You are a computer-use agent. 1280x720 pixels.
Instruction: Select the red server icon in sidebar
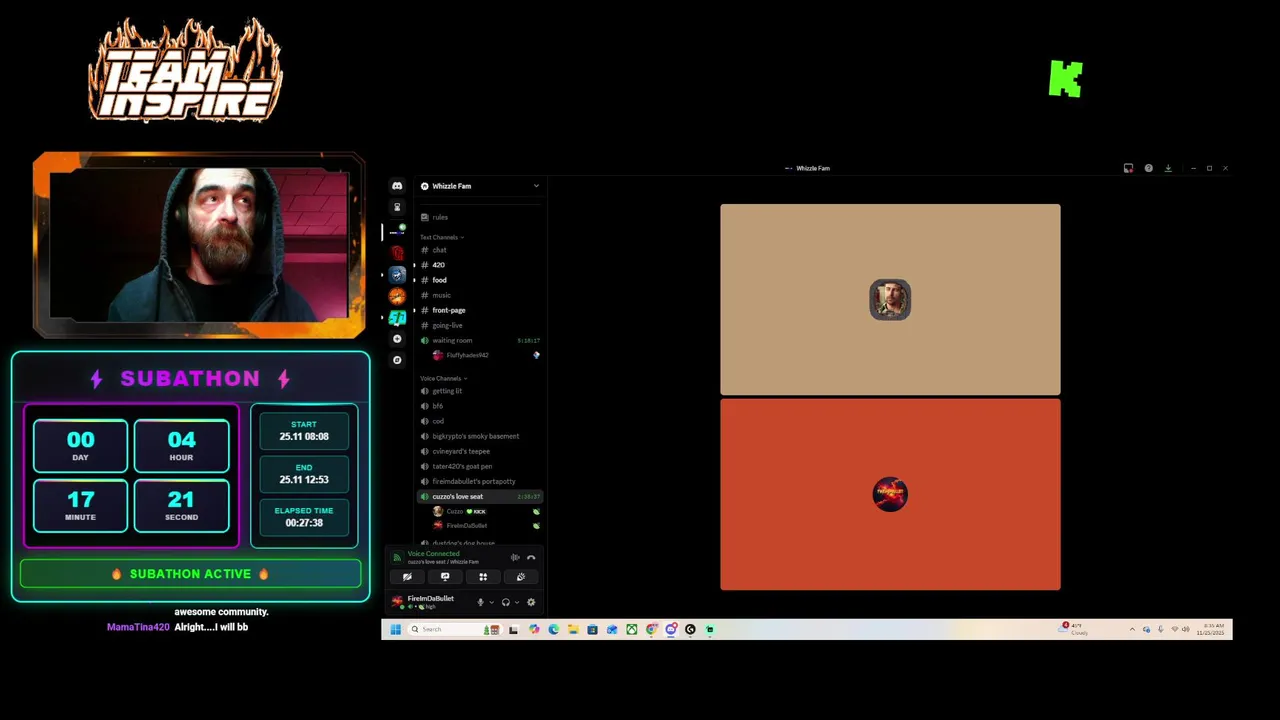point(397,253)
